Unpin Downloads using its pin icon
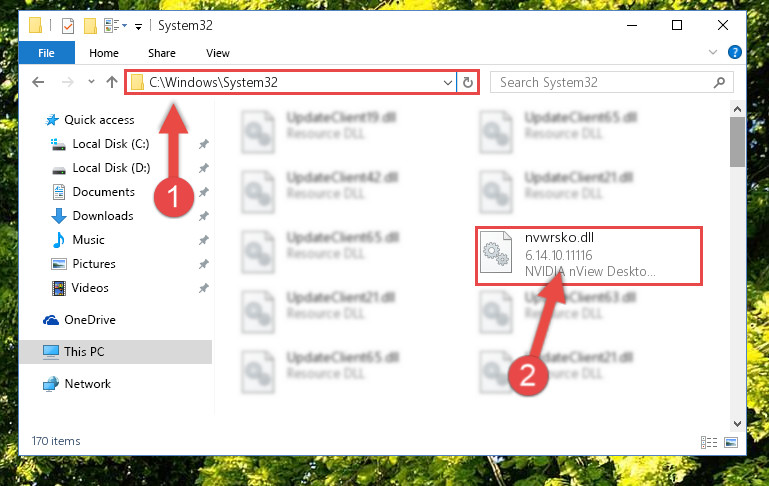Viewport: 769px width, 486px height. pos(204,216)
